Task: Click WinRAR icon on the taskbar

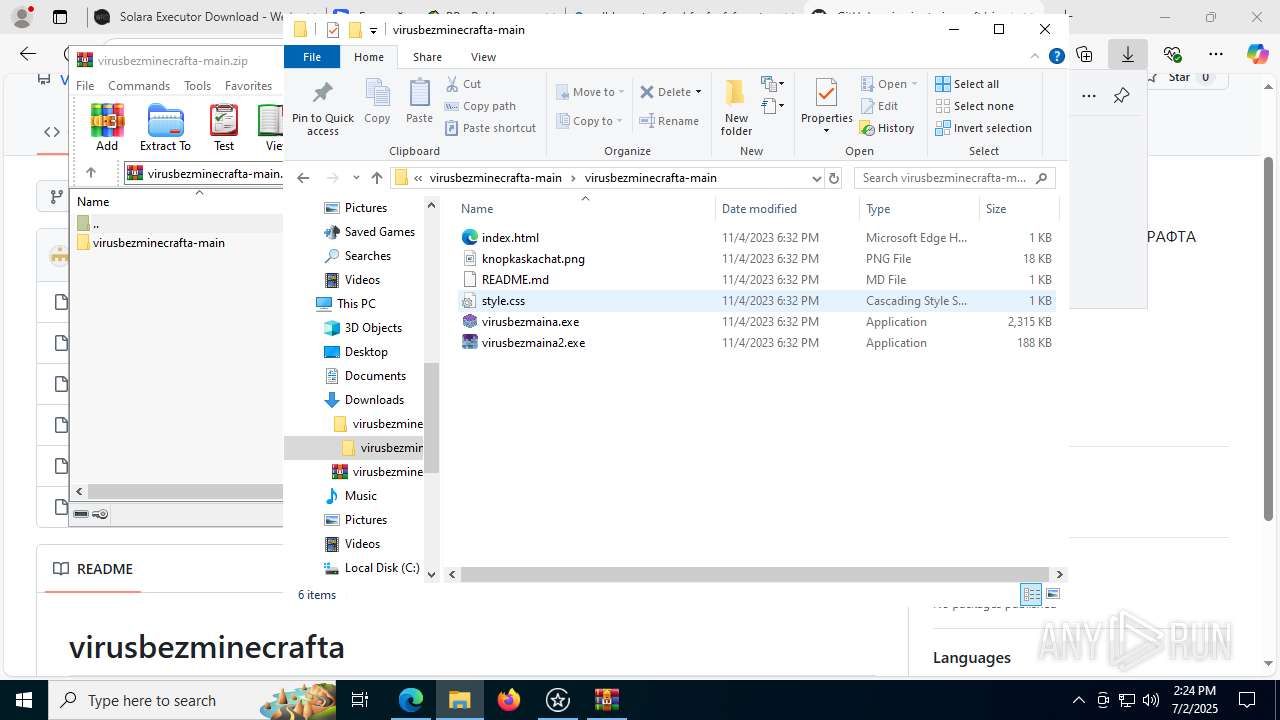Action: click(x=607, y=700)
